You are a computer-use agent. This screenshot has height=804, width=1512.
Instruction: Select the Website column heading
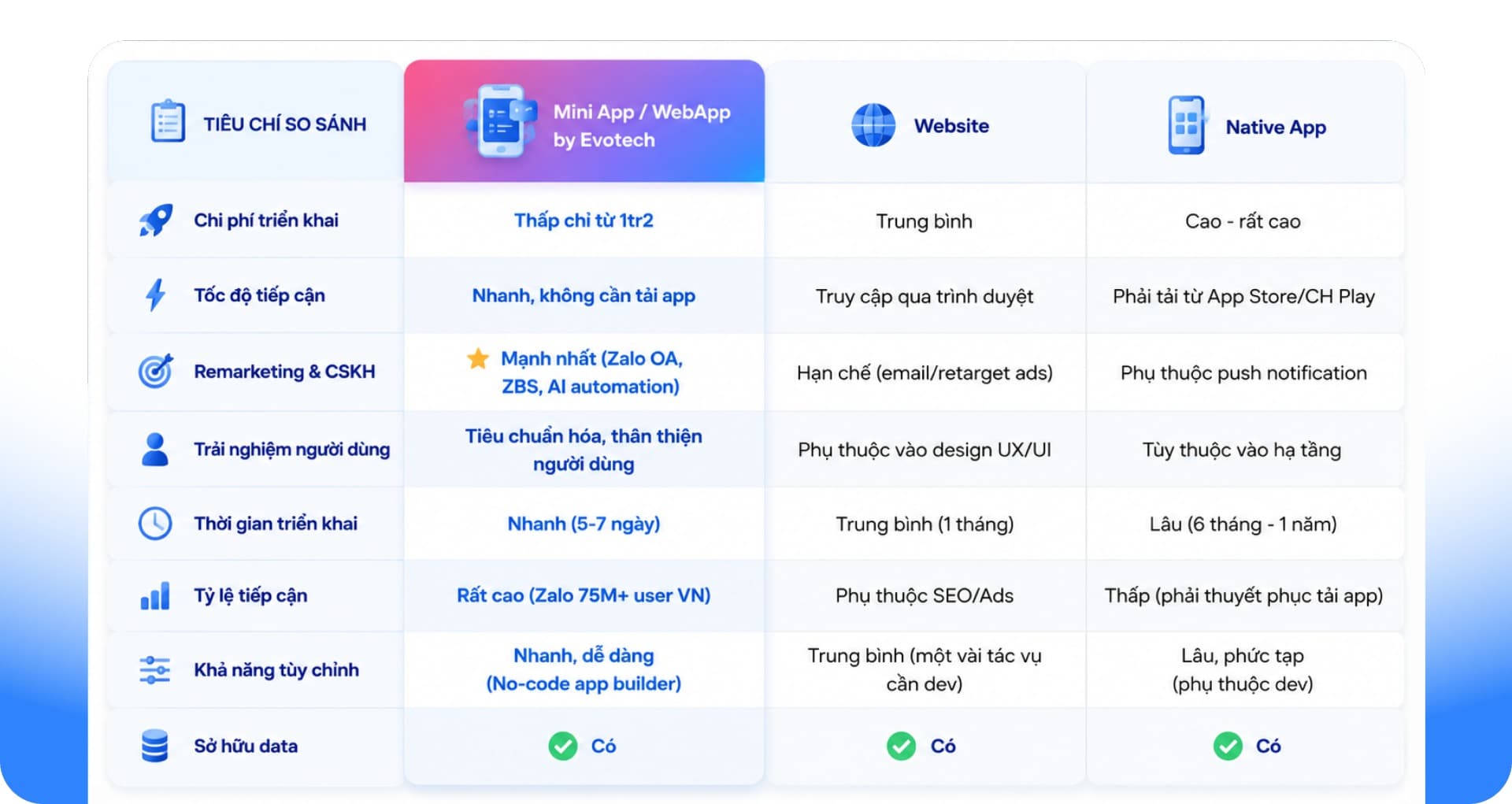click(x=951, y=126)
